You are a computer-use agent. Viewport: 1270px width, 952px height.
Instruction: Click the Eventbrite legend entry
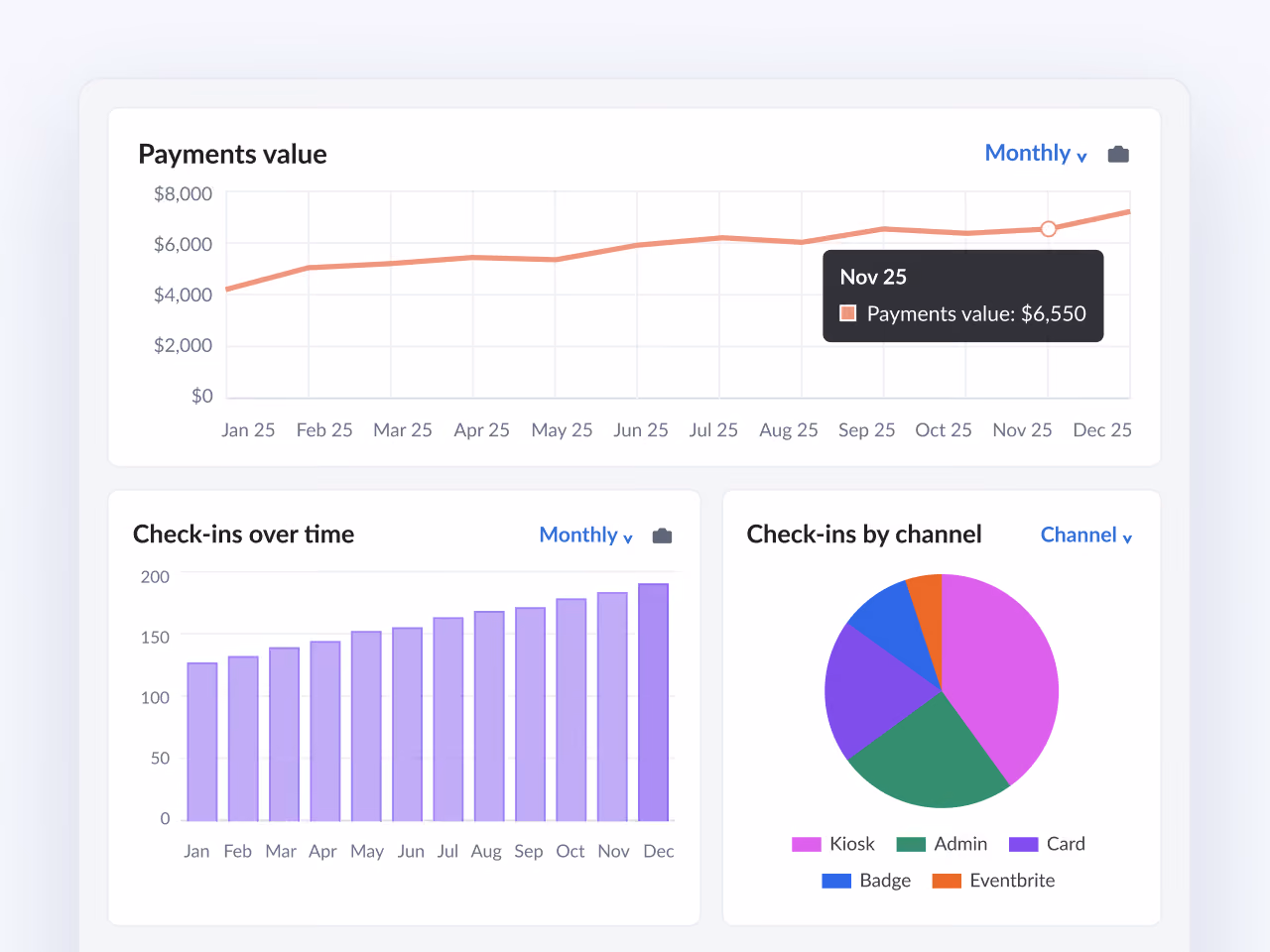993,881
